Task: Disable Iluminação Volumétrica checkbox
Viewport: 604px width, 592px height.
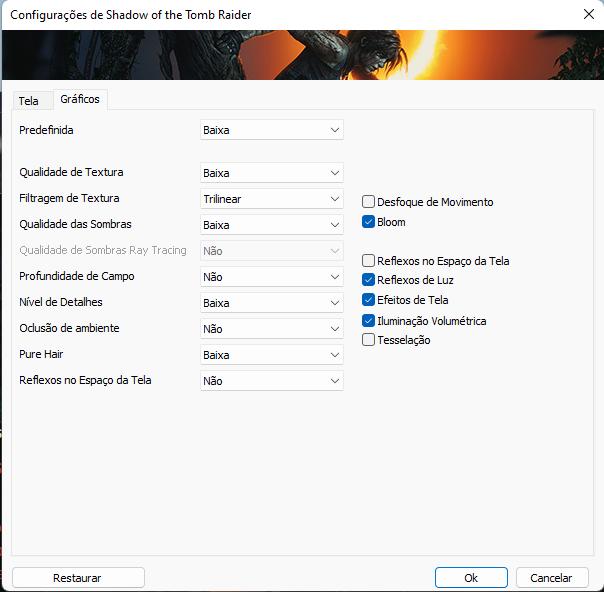Action: (x=369, y=321)
